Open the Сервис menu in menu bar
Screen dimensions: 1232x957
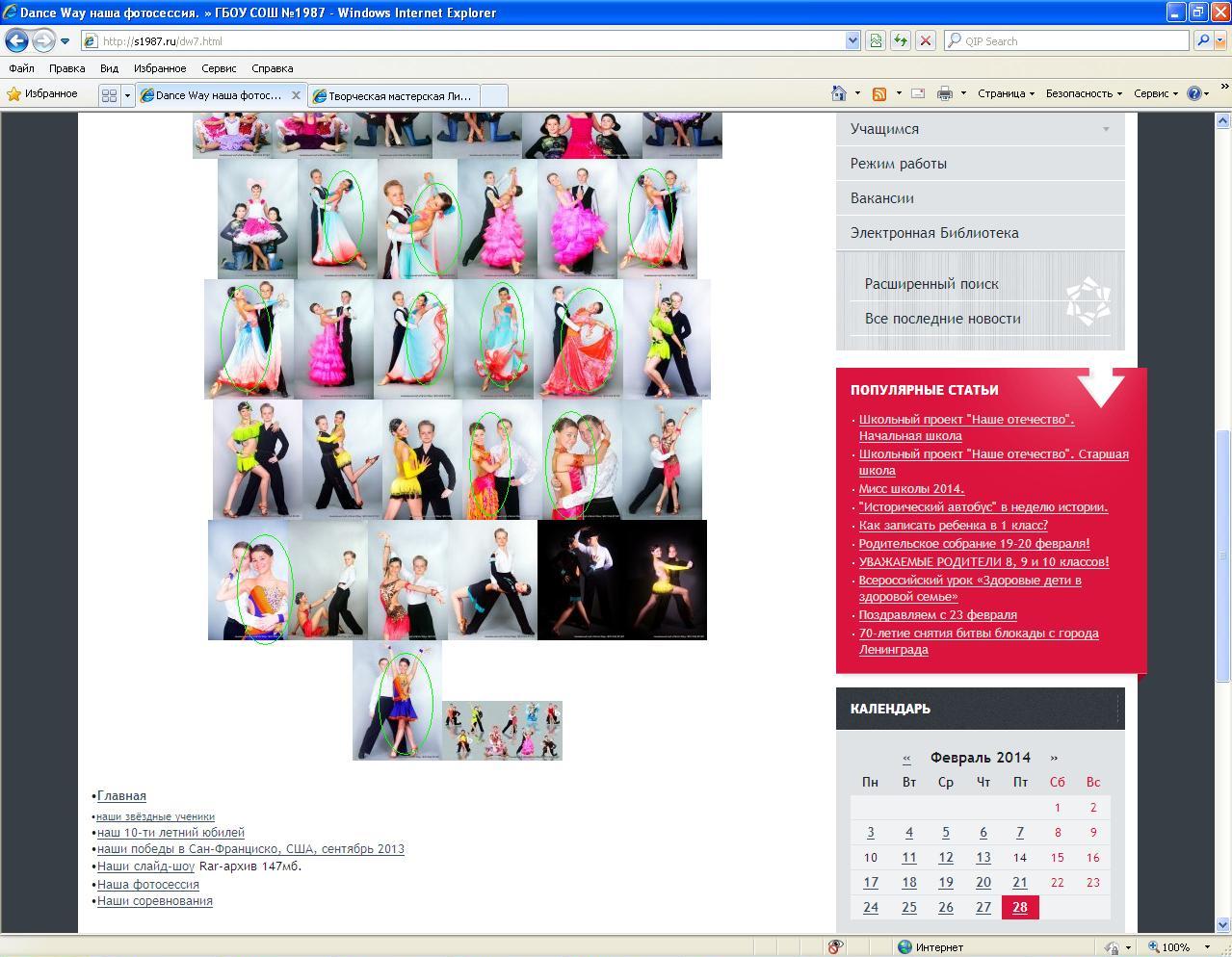point(219,68)
